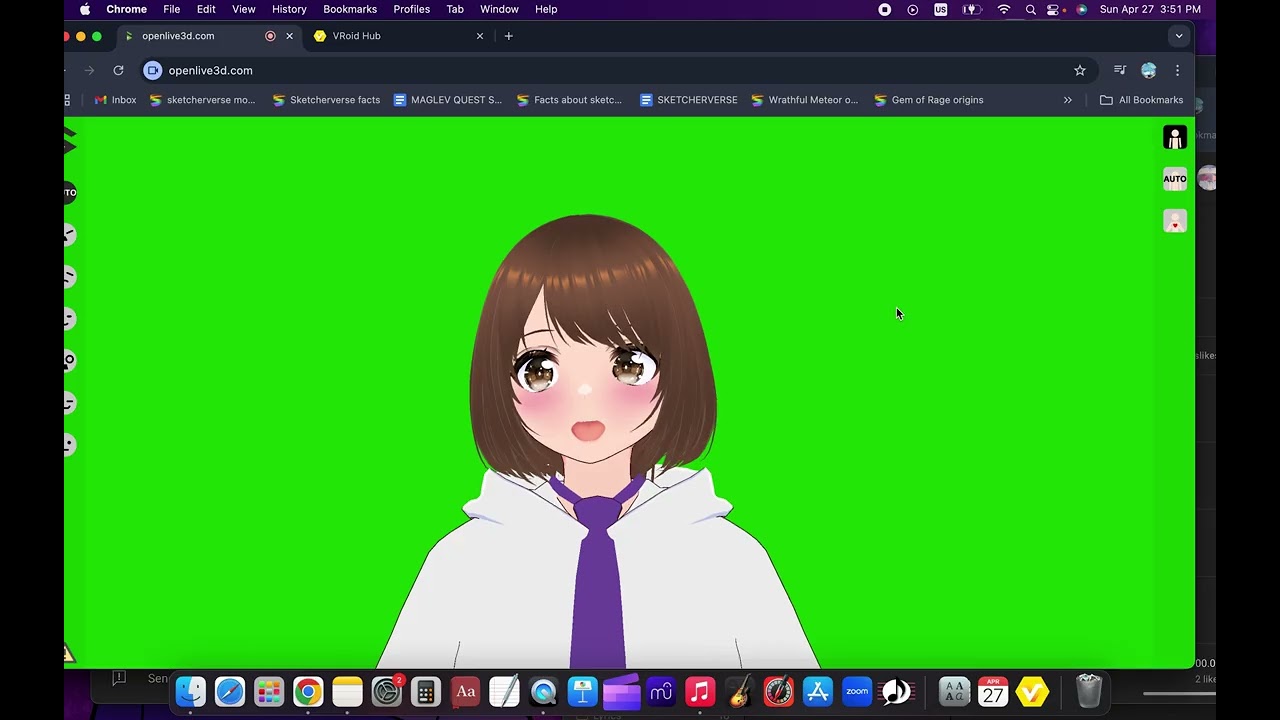Open Control Center in menu bar
This screenshot has width=1280, height=720.
[x=1054, y=9]
